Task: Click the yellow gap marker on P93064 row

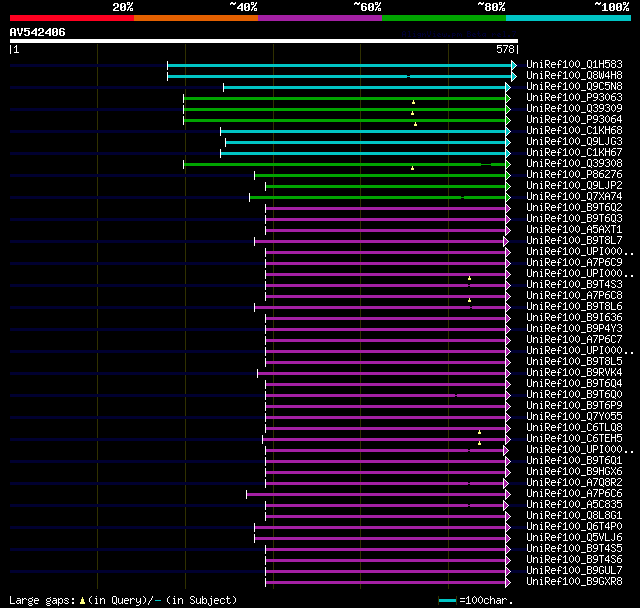Action: [x=416, y=124]
